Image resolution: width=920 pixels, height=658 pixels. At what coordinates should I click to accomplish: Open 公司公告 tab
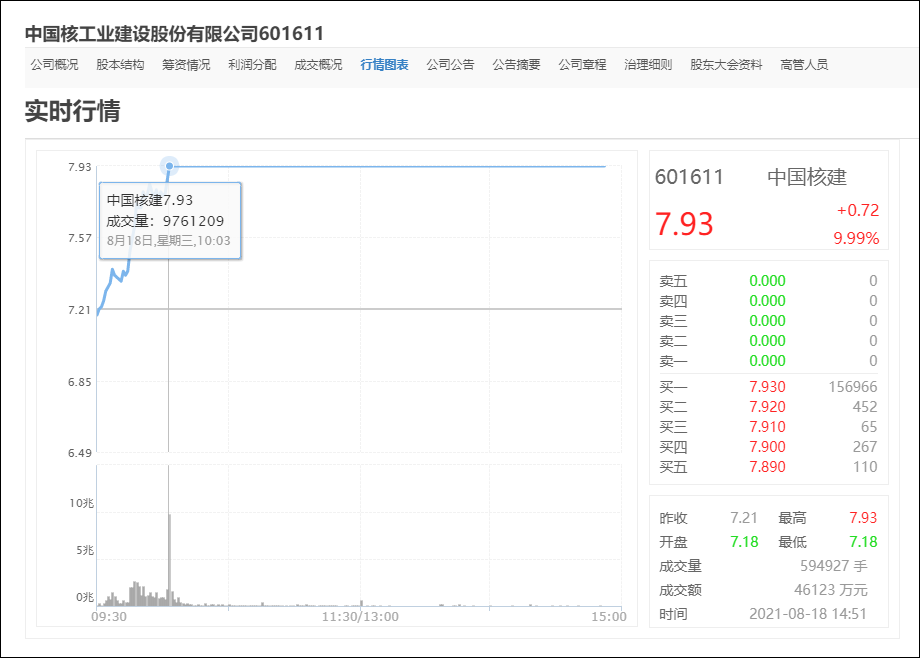click(x=450, y=65)
